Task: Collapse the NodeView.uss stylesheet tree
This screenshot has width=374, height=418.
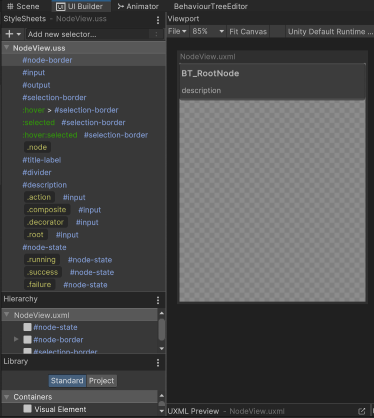Action: (x=6, y=48)
